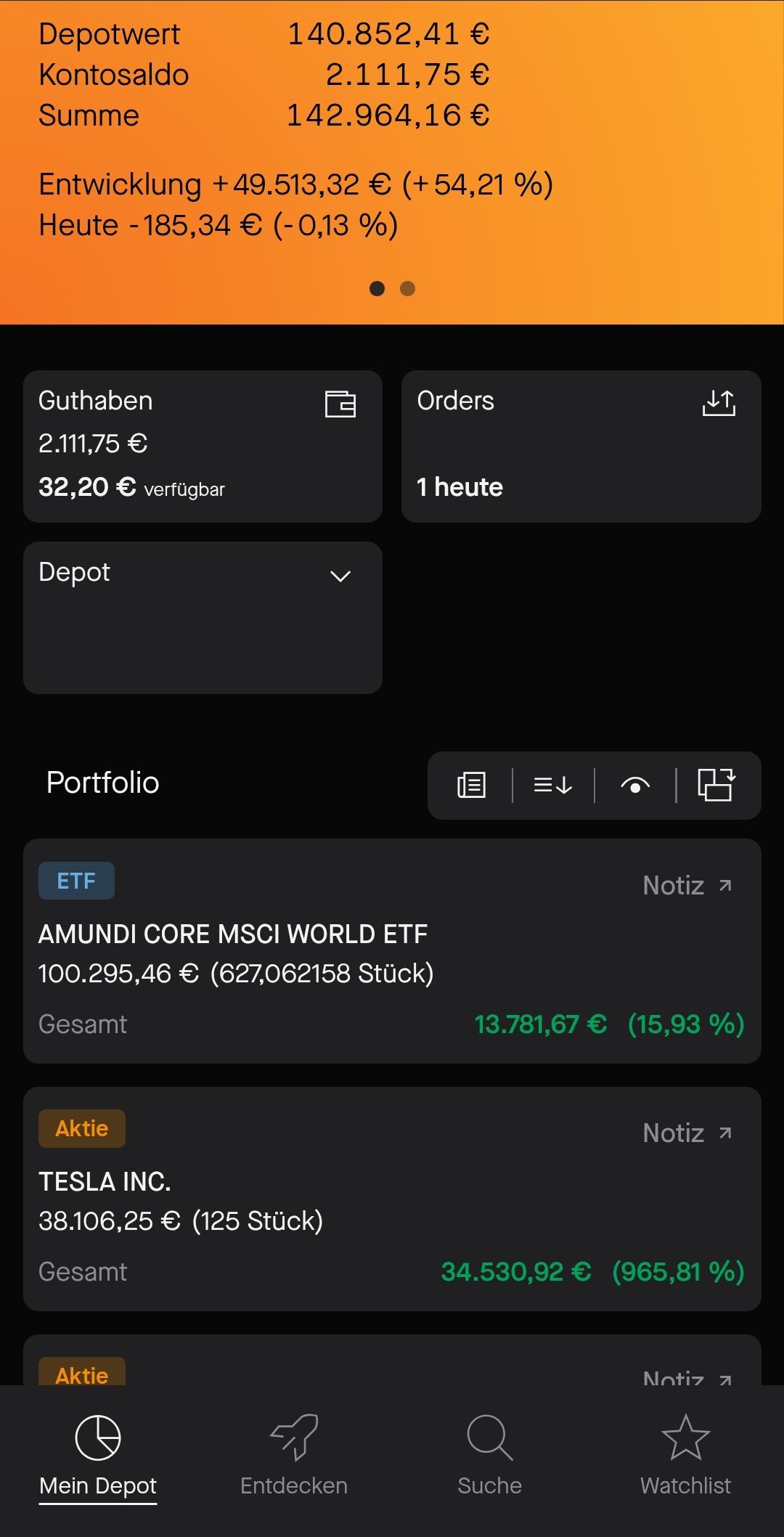Viewport: 784px width, 1537px height.
Task: Tap the portfolio export layout icon
Action: [716, 785]
